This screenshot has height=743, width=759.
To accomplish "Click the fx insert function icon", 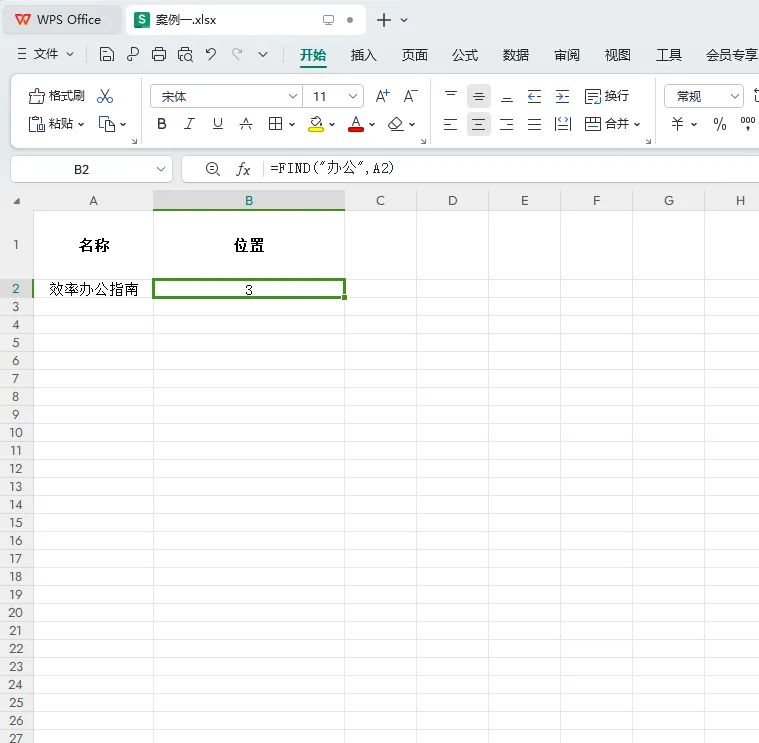I will pos(243,169).
